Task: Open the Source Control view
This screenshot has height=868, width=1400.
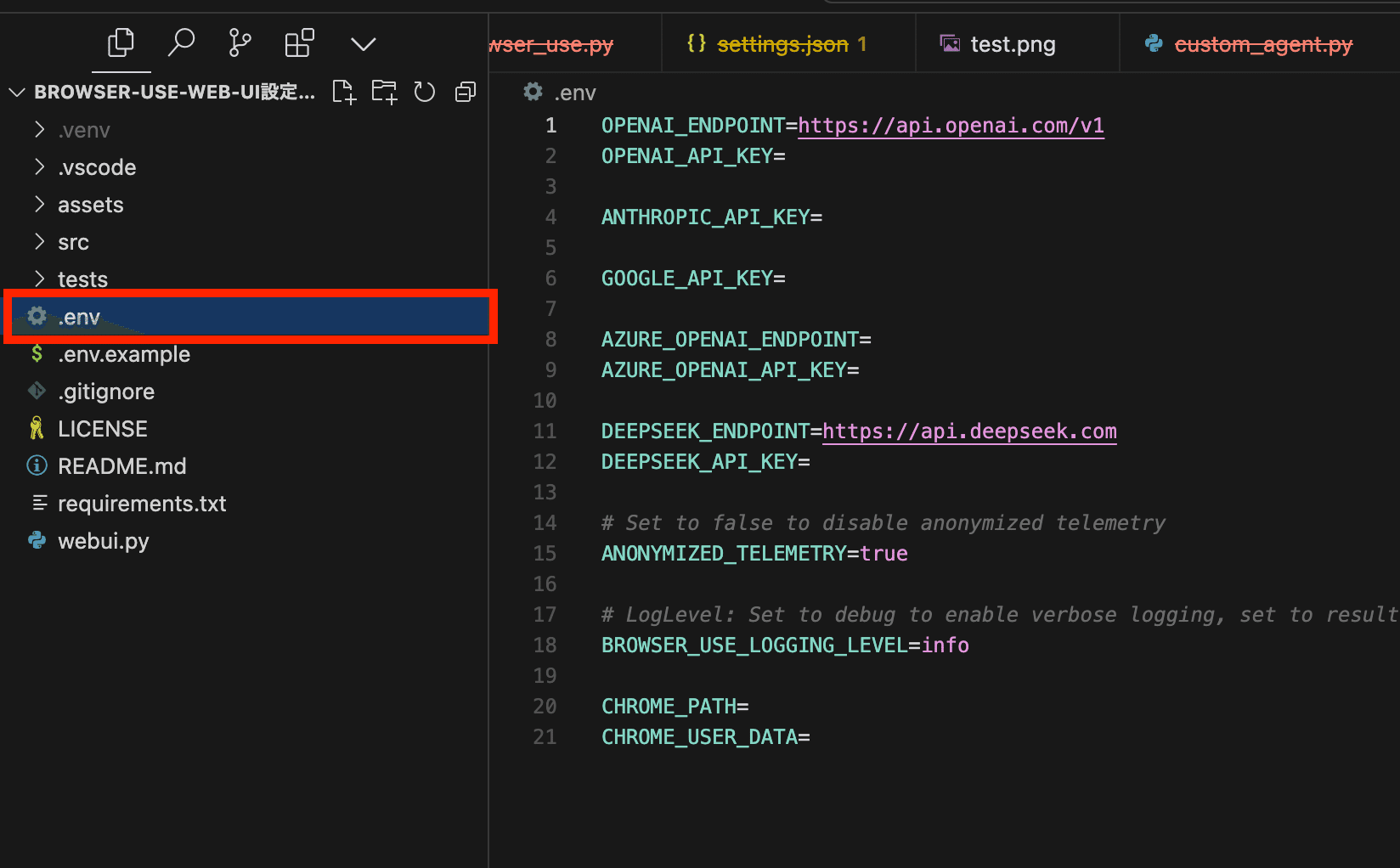Action: (240, 42)
